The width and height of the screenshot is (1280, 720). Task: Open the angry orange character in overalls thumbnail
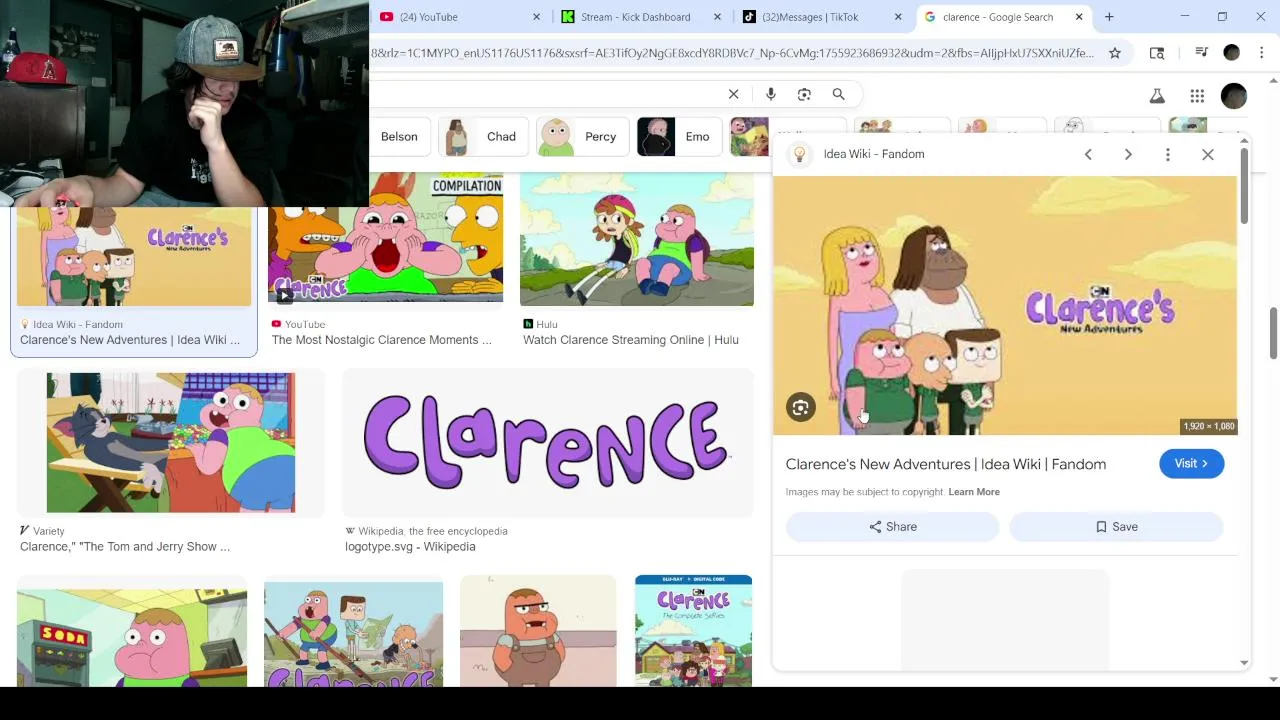click(x=538, y=632)
